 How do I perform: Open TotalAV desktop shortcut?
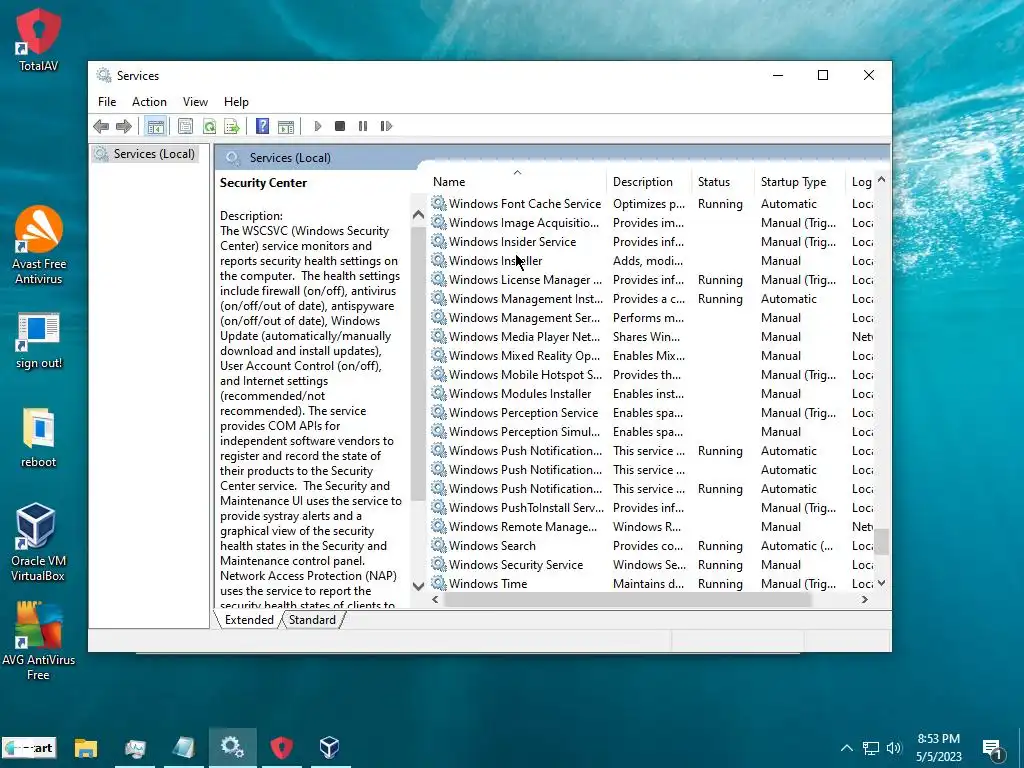click(38, 39)
